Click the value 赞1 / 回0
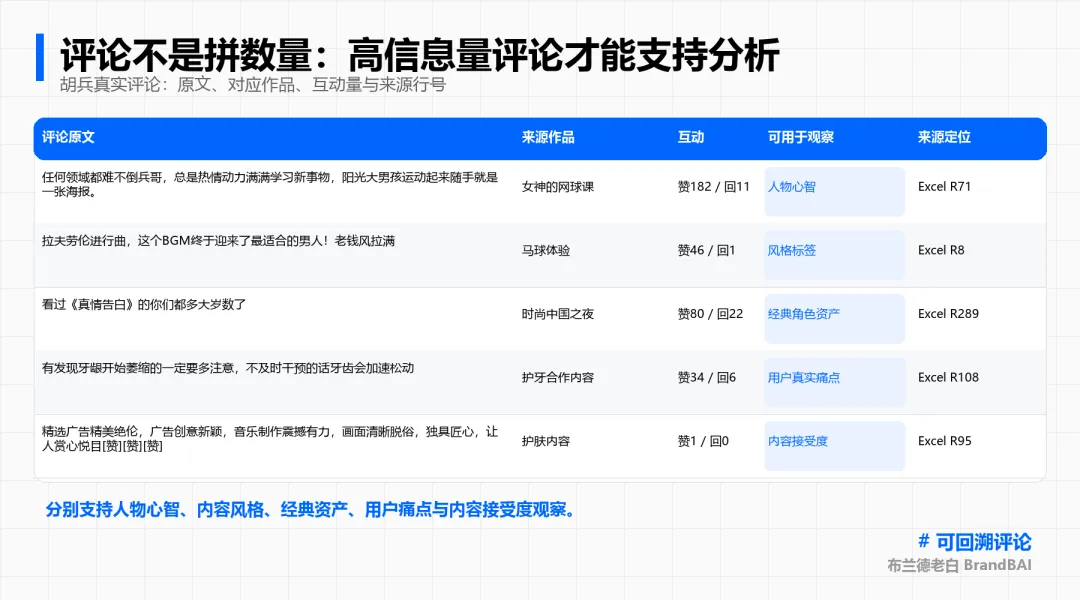1080x600 pixels. tap(703, 441)
